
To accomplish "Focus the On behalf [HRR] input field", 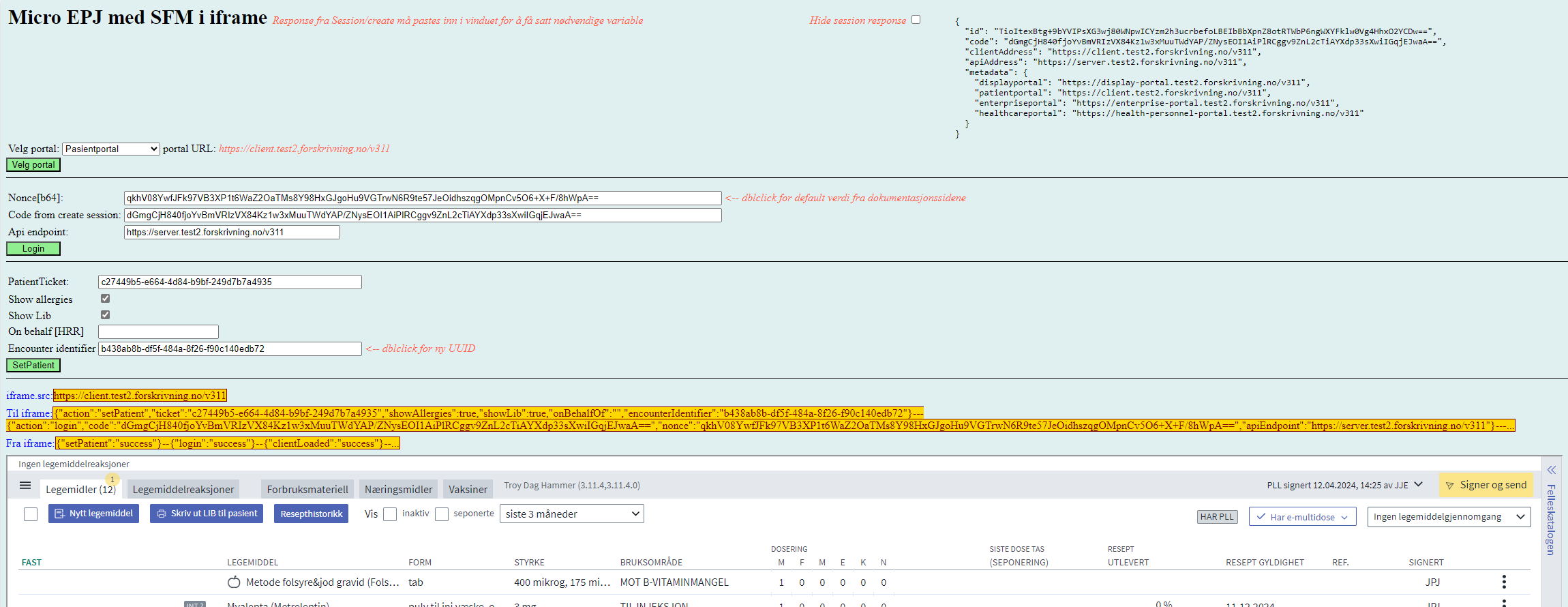I will point(158,331).
